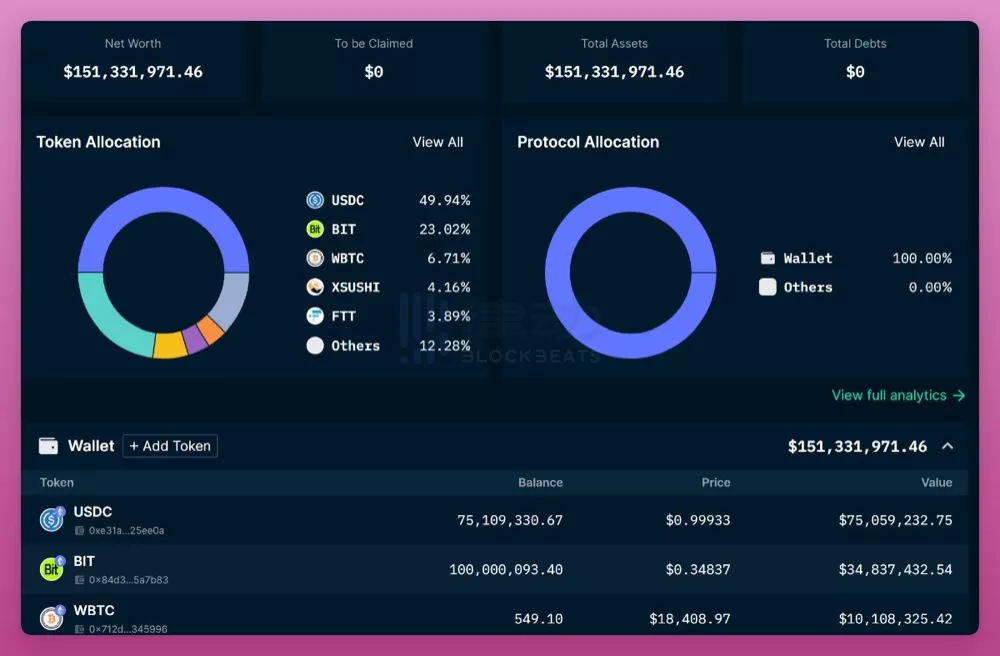Click the To be Claimed card
The width and height of the screenshot is (1000, 656).
(x=374, y=61)
